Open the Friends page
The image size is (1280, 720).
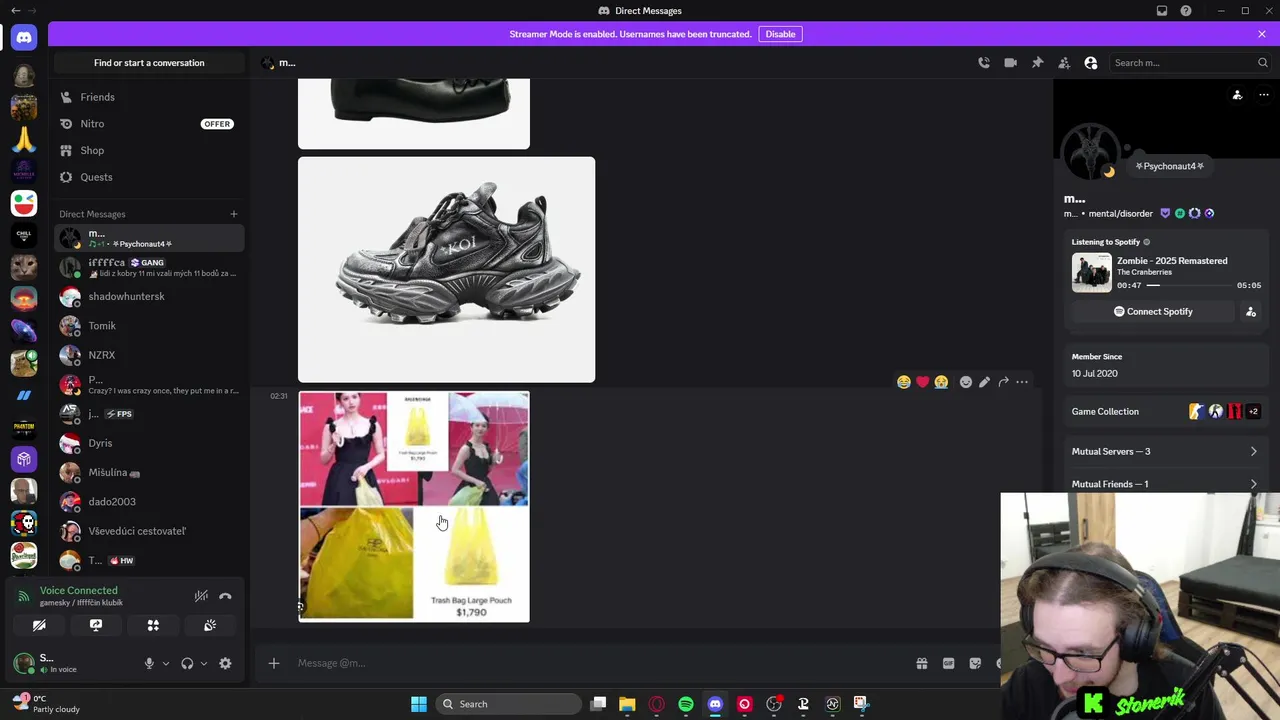pyautogui.click(x=149, y=97)
